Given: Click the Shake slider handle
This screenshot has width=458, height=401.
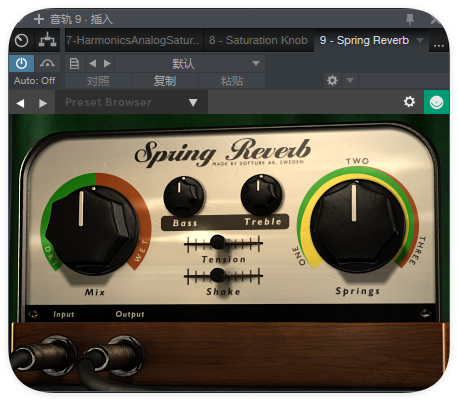Looking at the screenshot, I should [218, 275].
